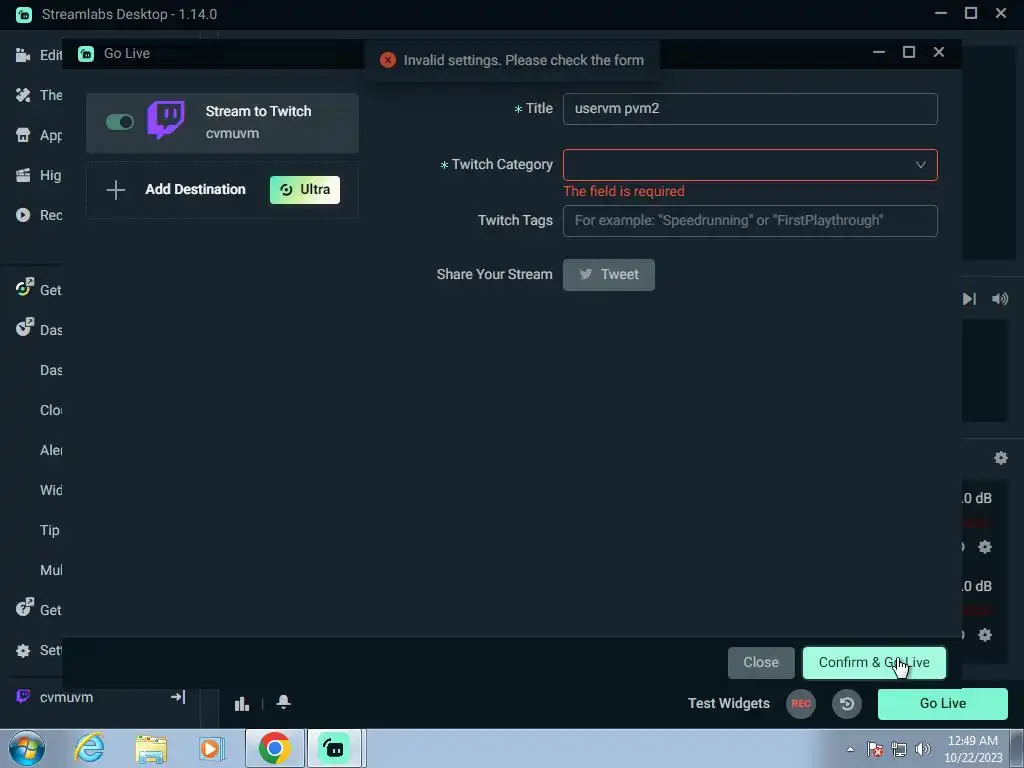Open the Highlighter sidebar icon
This screenshot has width=1024, height=768.
coord(23,175)
